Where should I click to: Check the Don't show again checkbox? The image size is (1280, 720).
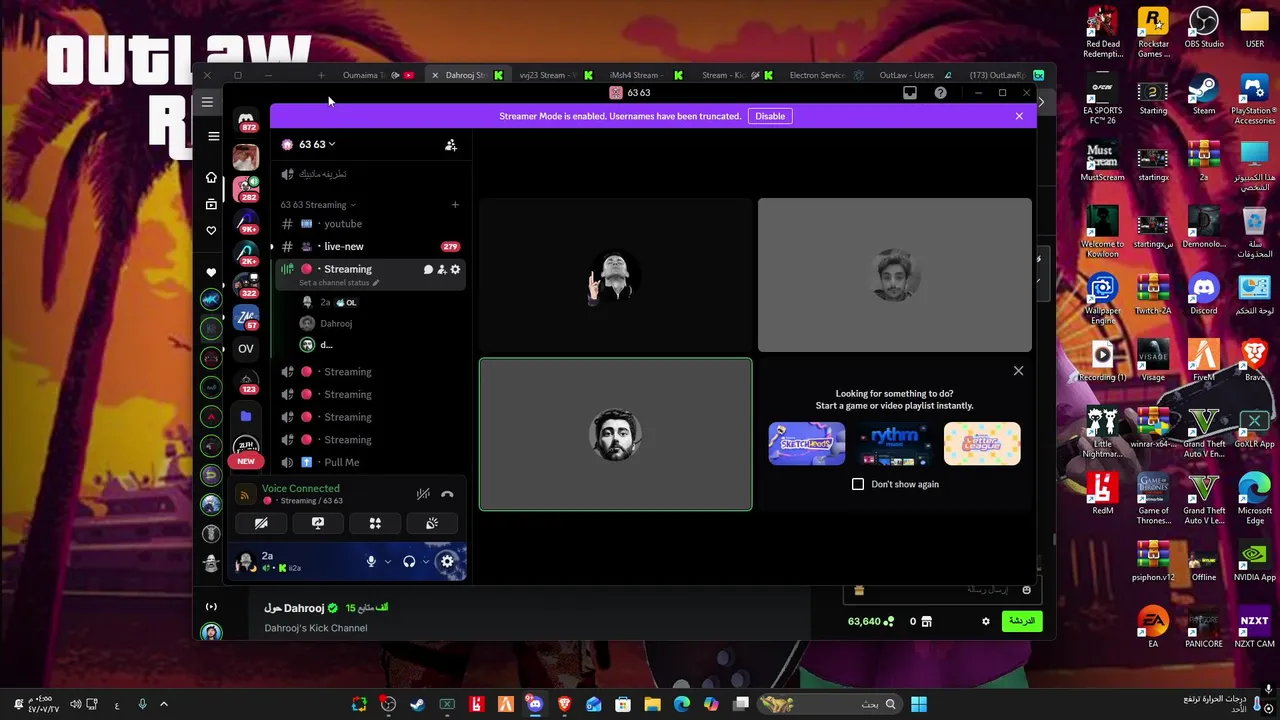858,484
